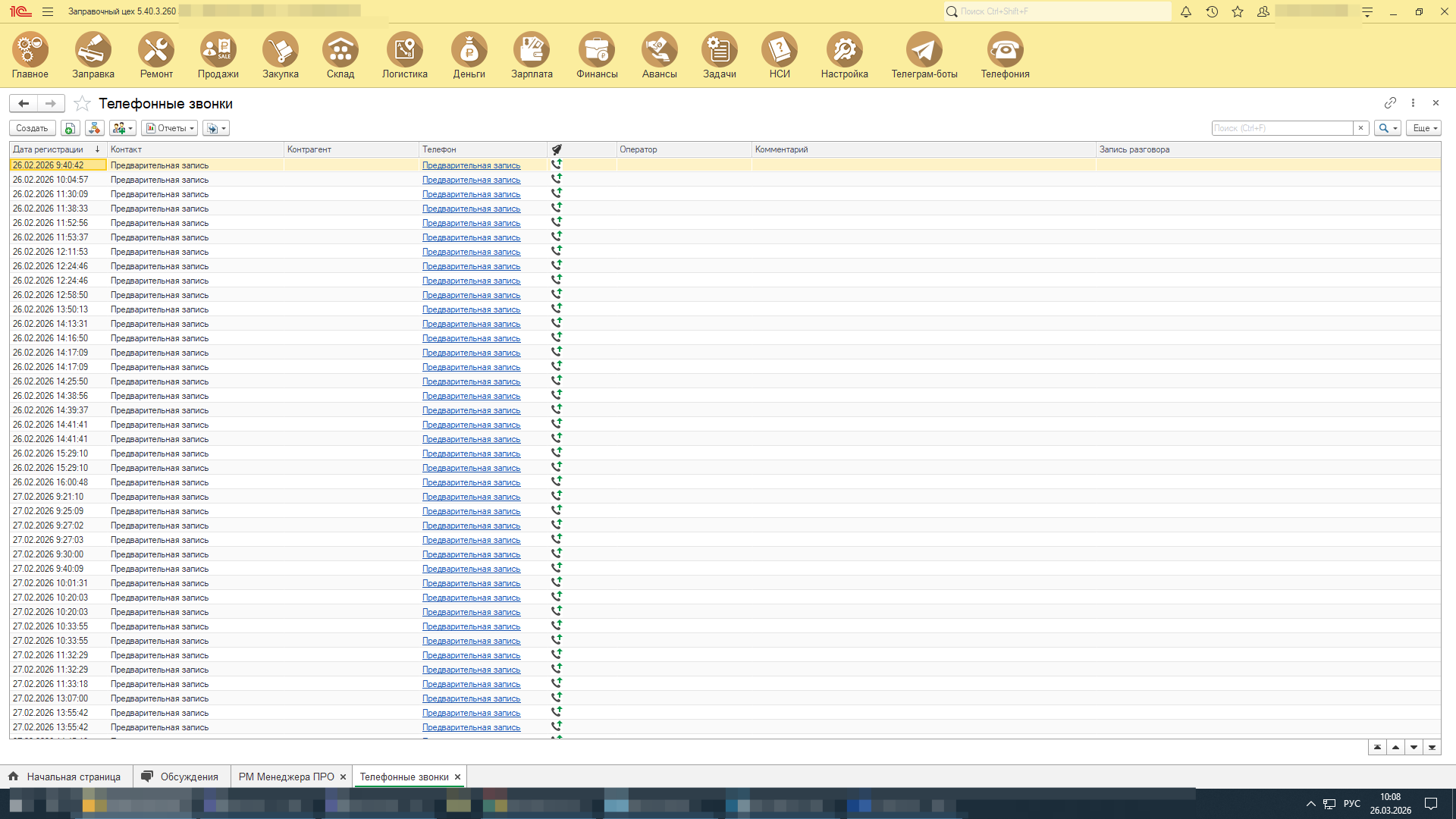The width and height of the screenshot is (1456, 819).
Task: Open the search magnifier dropdown
Action: [1388, 128]
